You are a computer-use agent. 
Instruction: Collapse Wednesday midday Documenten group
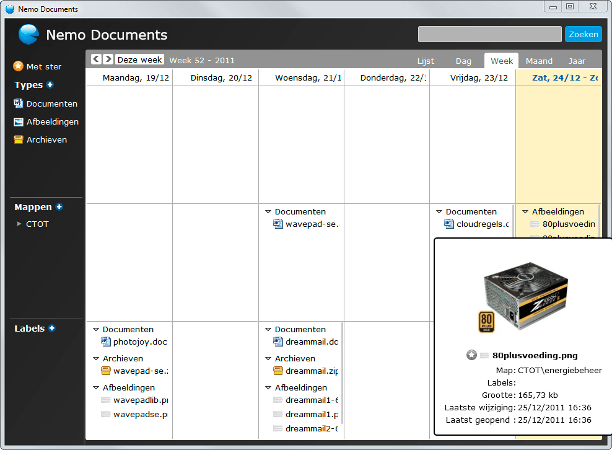point(268,212)
